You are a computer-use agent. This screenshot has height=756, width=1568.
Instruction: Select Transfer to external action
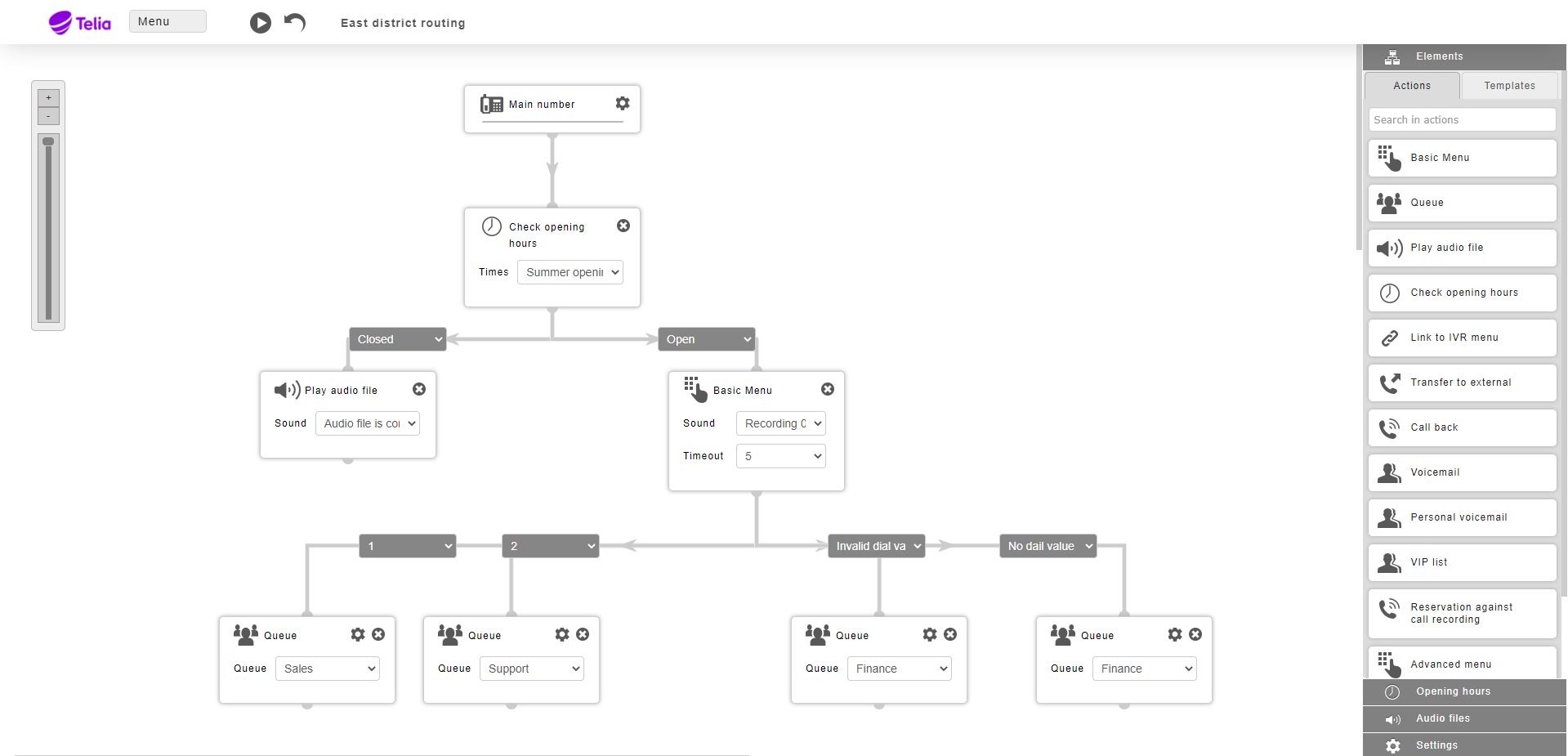click(1462, 382)
